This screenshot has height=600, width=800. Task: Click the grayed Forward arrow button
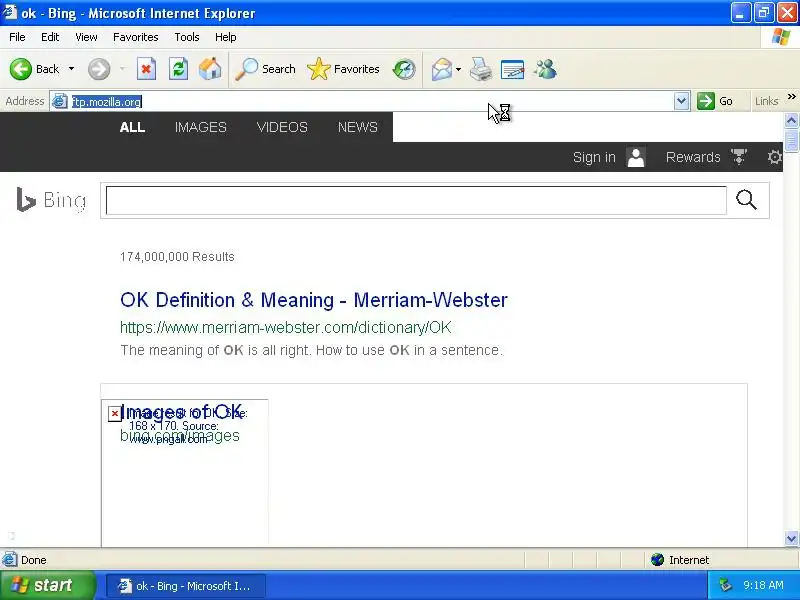98,69
